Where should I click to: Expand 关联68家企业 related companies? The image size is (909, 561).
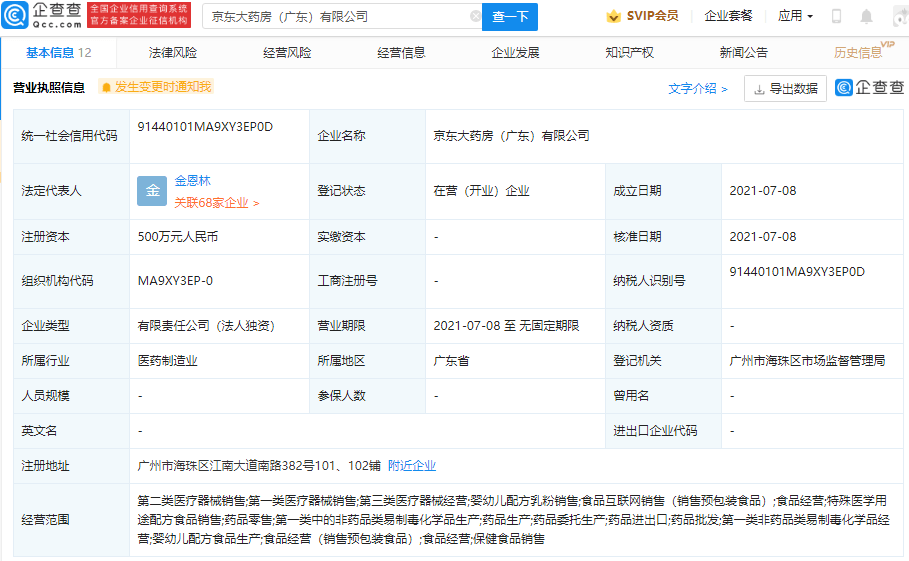pos(217,203)
